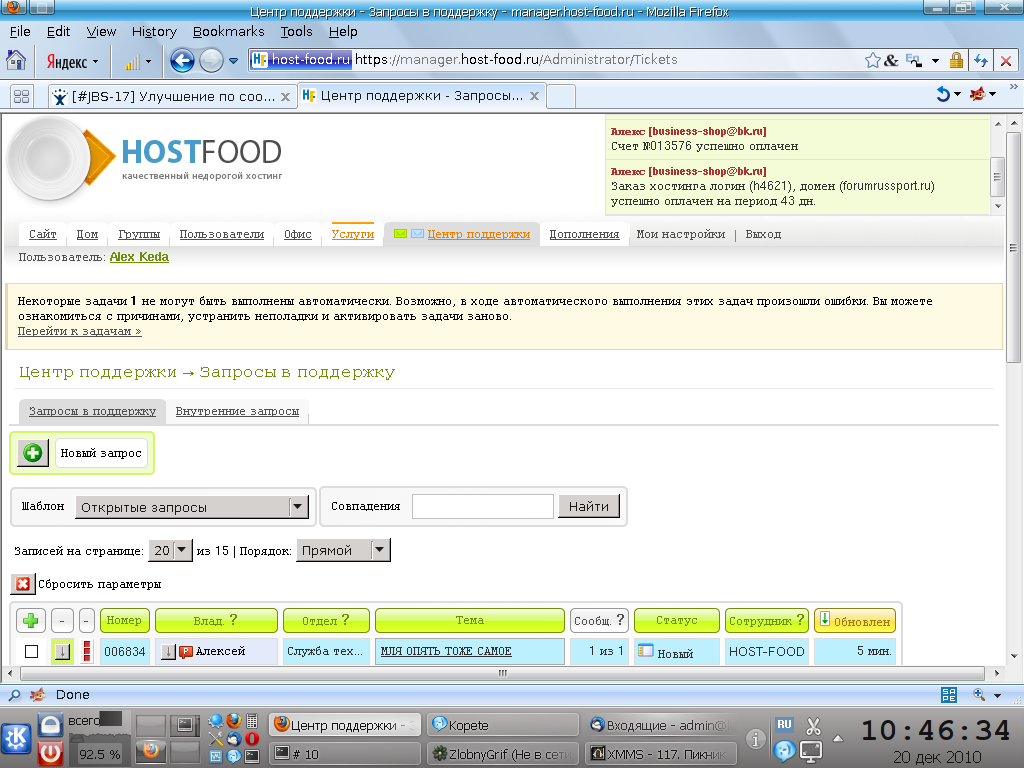Open the Bookmarks menu

pyautogui.click(x=229, y=31)
